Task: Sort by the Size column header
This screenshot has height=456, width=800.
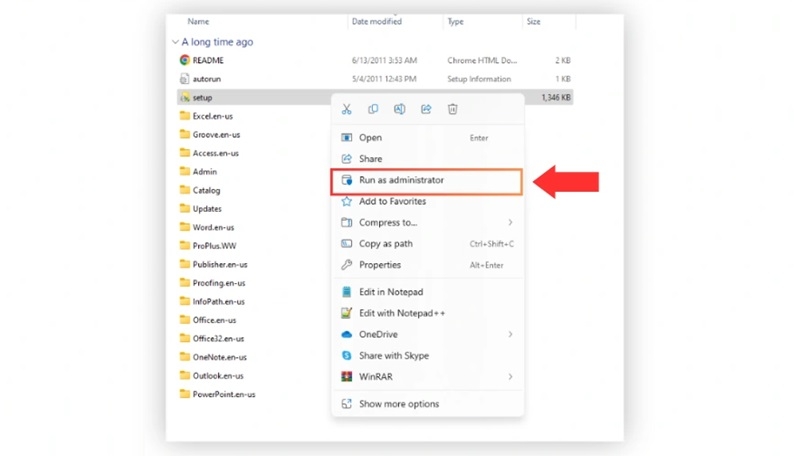Action: tap(533, 21)
